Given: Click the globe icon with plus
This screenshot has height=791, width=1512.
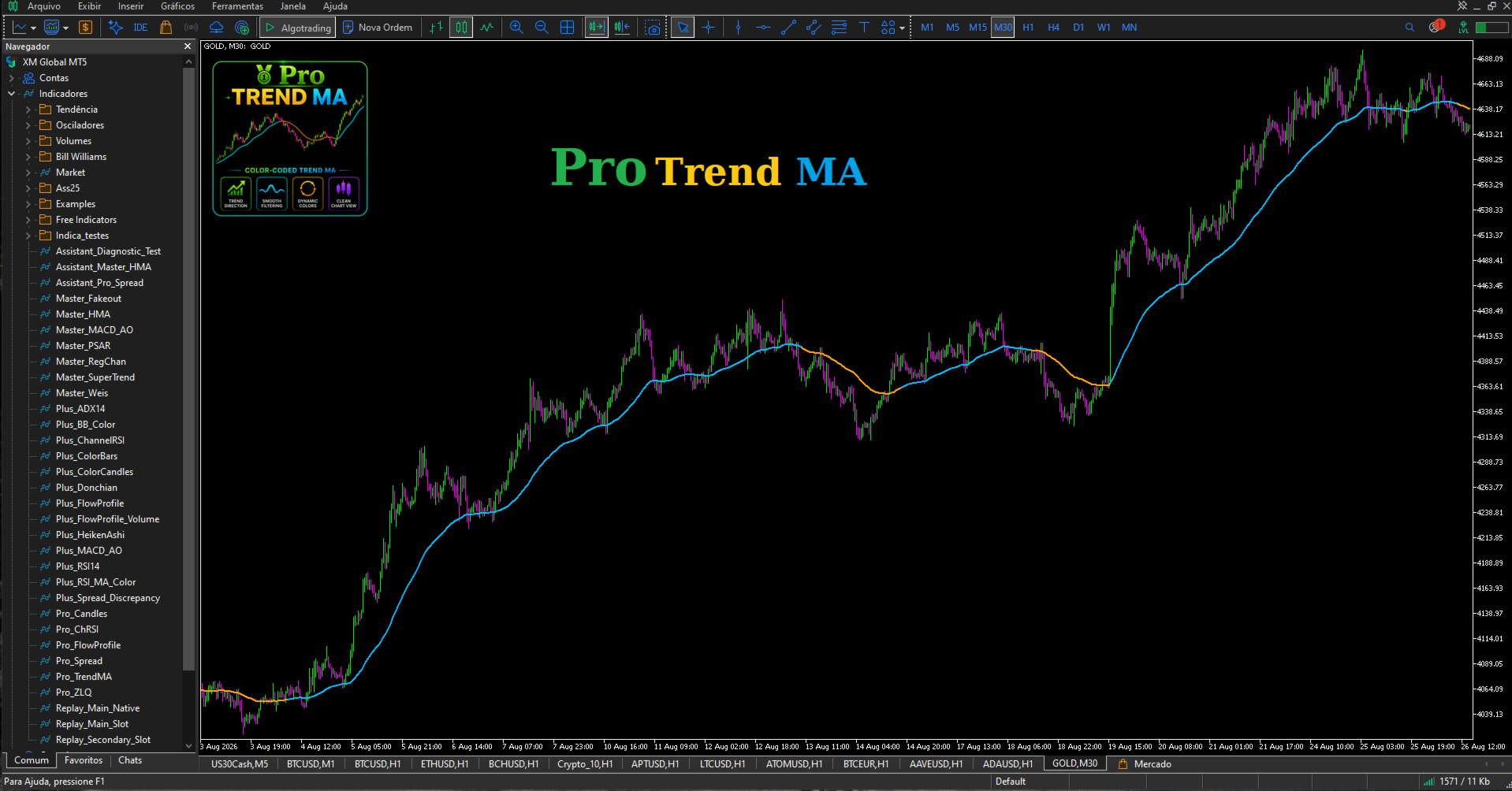Looking at the screenshot, I should pos(242,28).
